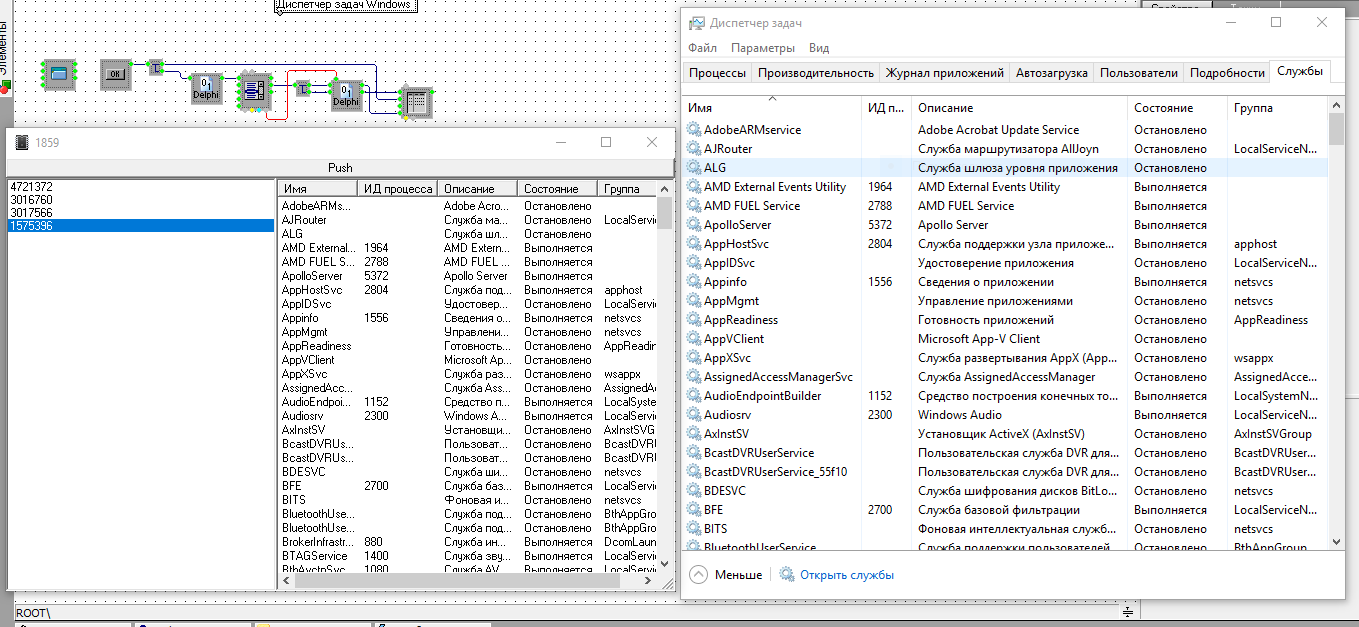The image size is (1359, 627).
Task: Click the gear icon of AJRouter in Task Manager
Action: coord(694,149)
